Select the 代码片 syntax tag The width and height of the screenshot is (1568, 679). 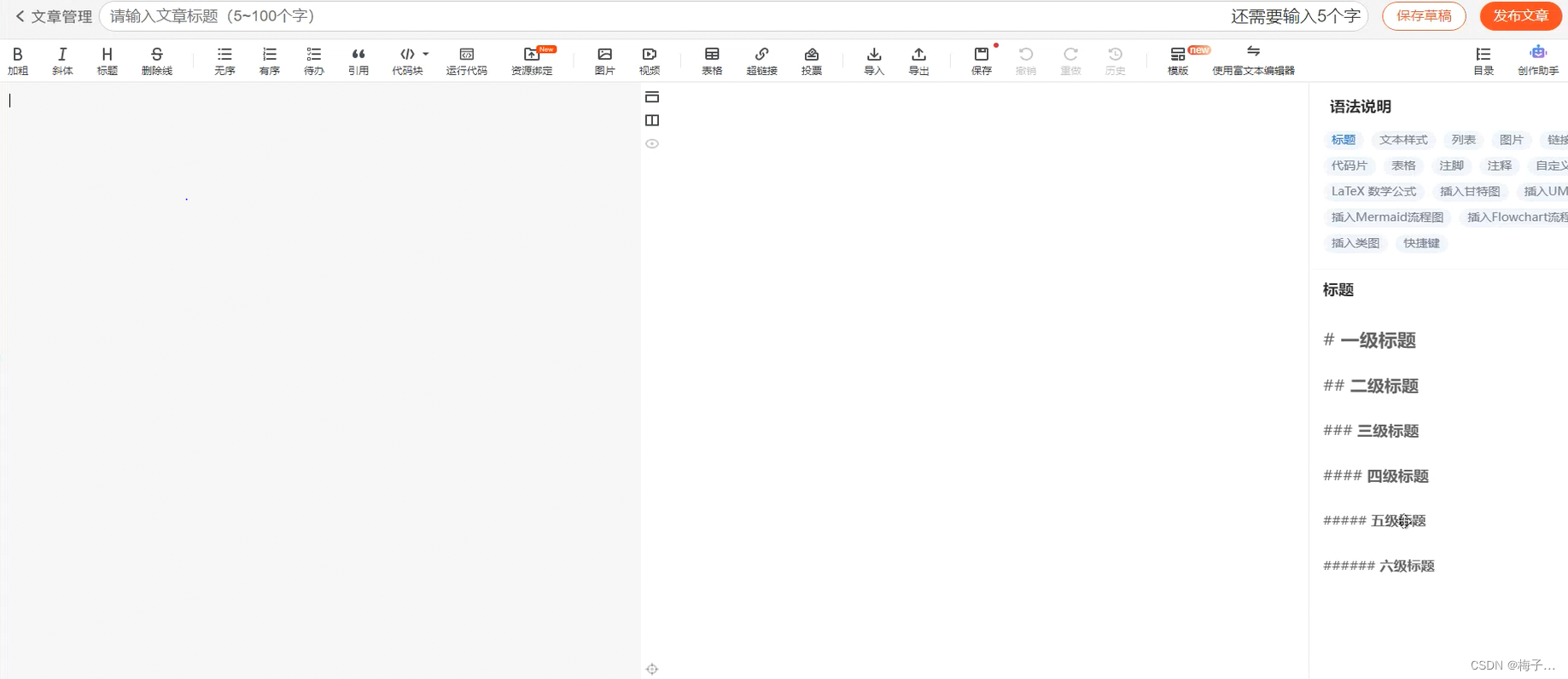point(1349,165)
